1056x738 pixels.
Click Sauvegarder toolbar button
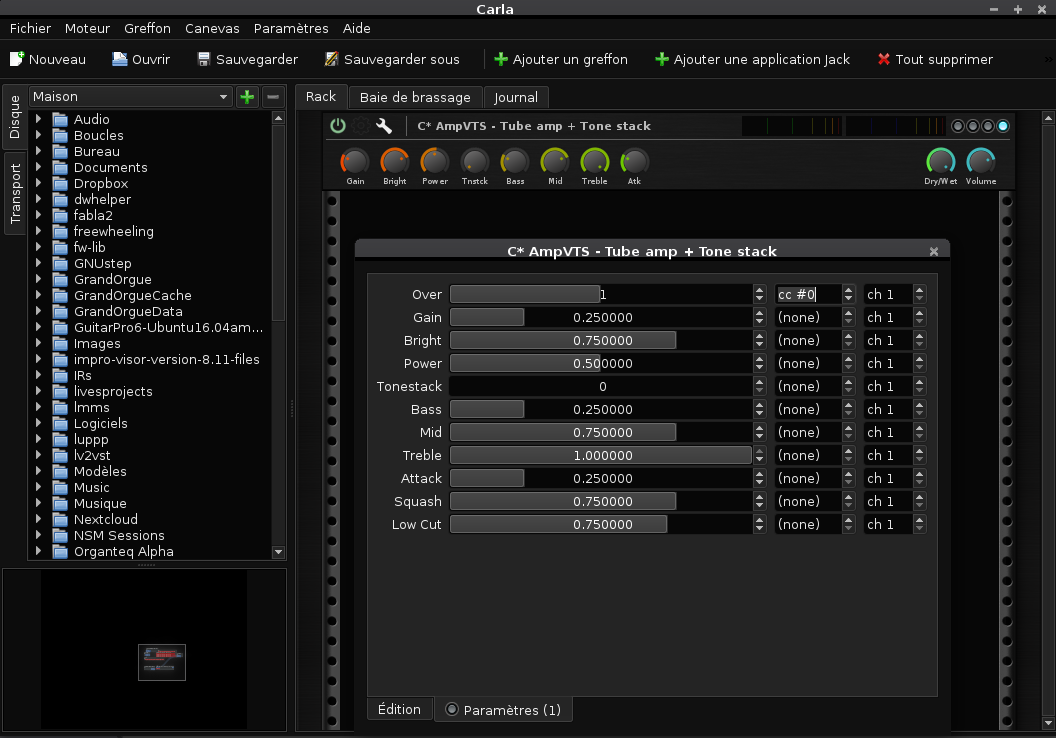[247, 59]
